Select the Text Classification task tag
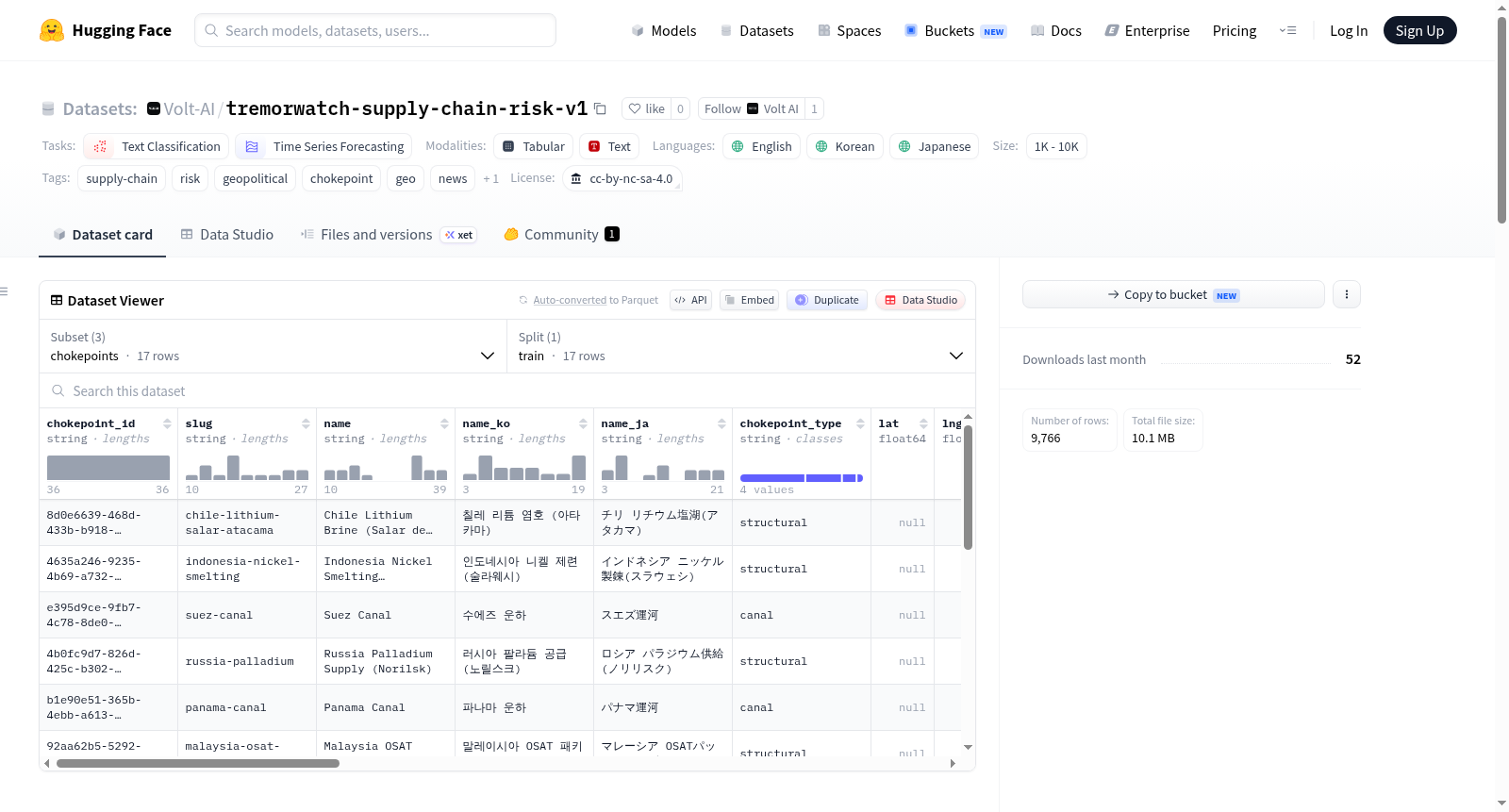The height and width of the screenshot is (812, 1509). [x=156, y=146]
